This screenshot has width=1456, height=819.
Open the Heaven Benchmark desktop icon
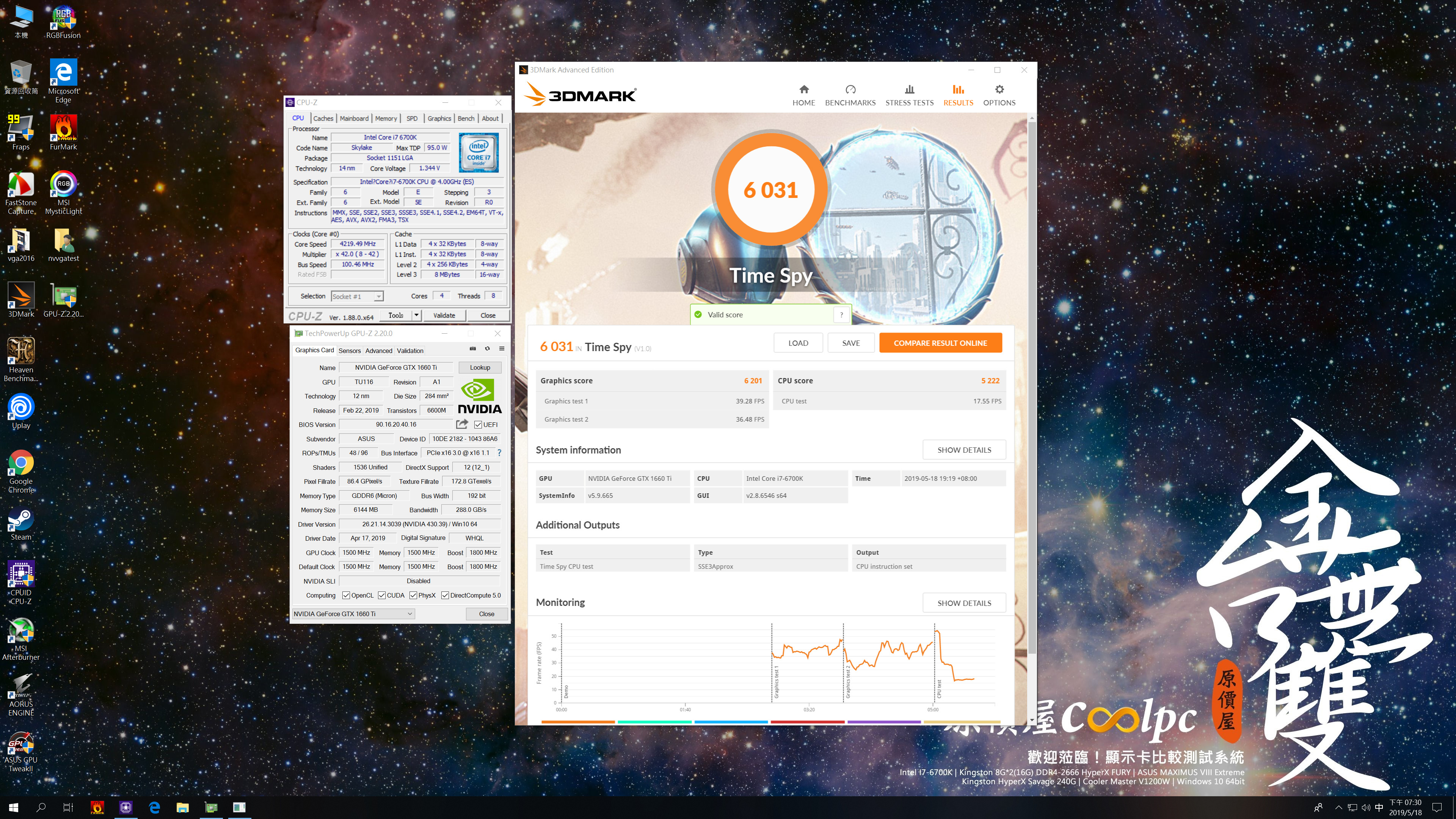pos(21,359)
